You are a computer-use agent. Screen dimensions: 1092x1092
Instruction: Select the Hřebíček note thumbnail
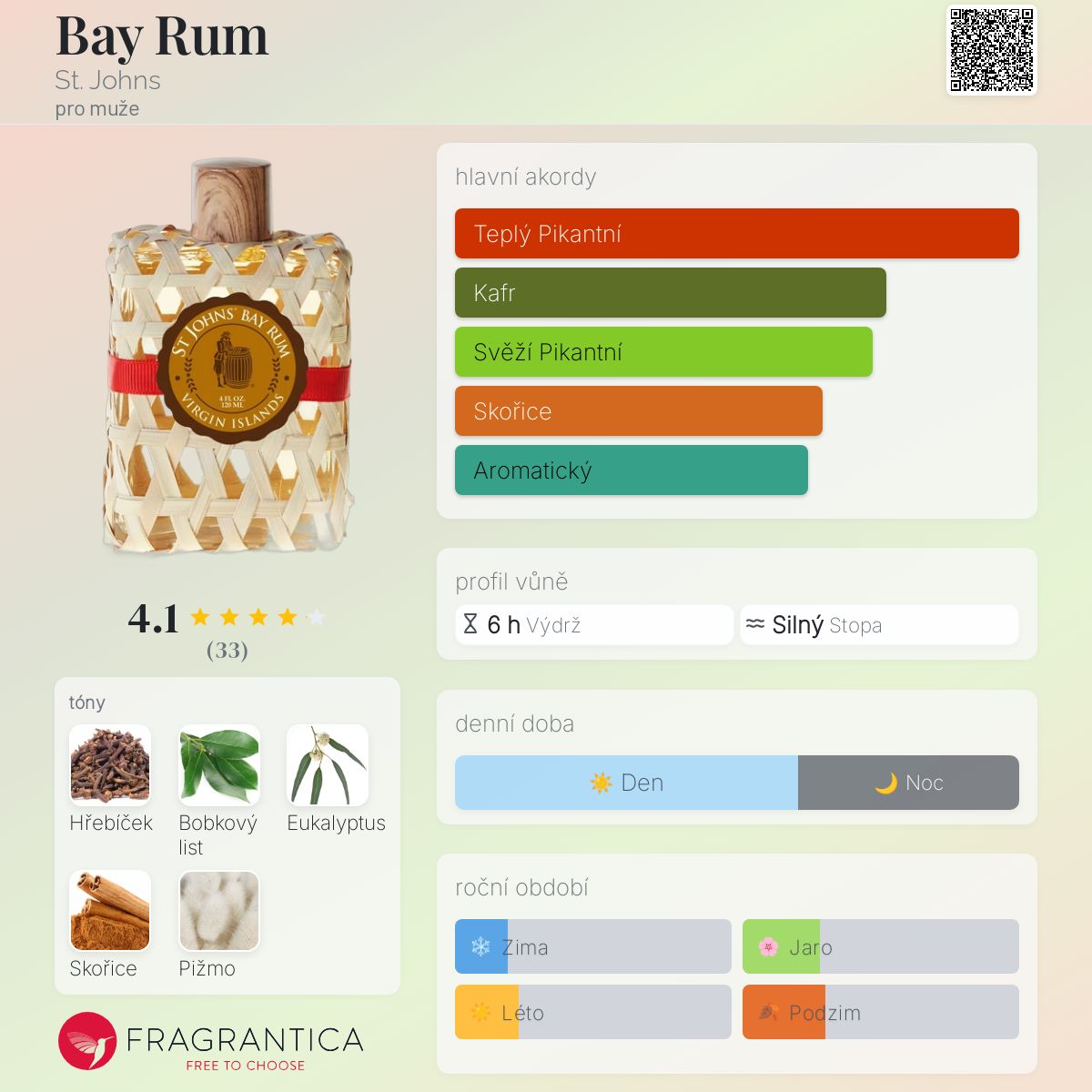pyautogui.click(x=110, y=765)
